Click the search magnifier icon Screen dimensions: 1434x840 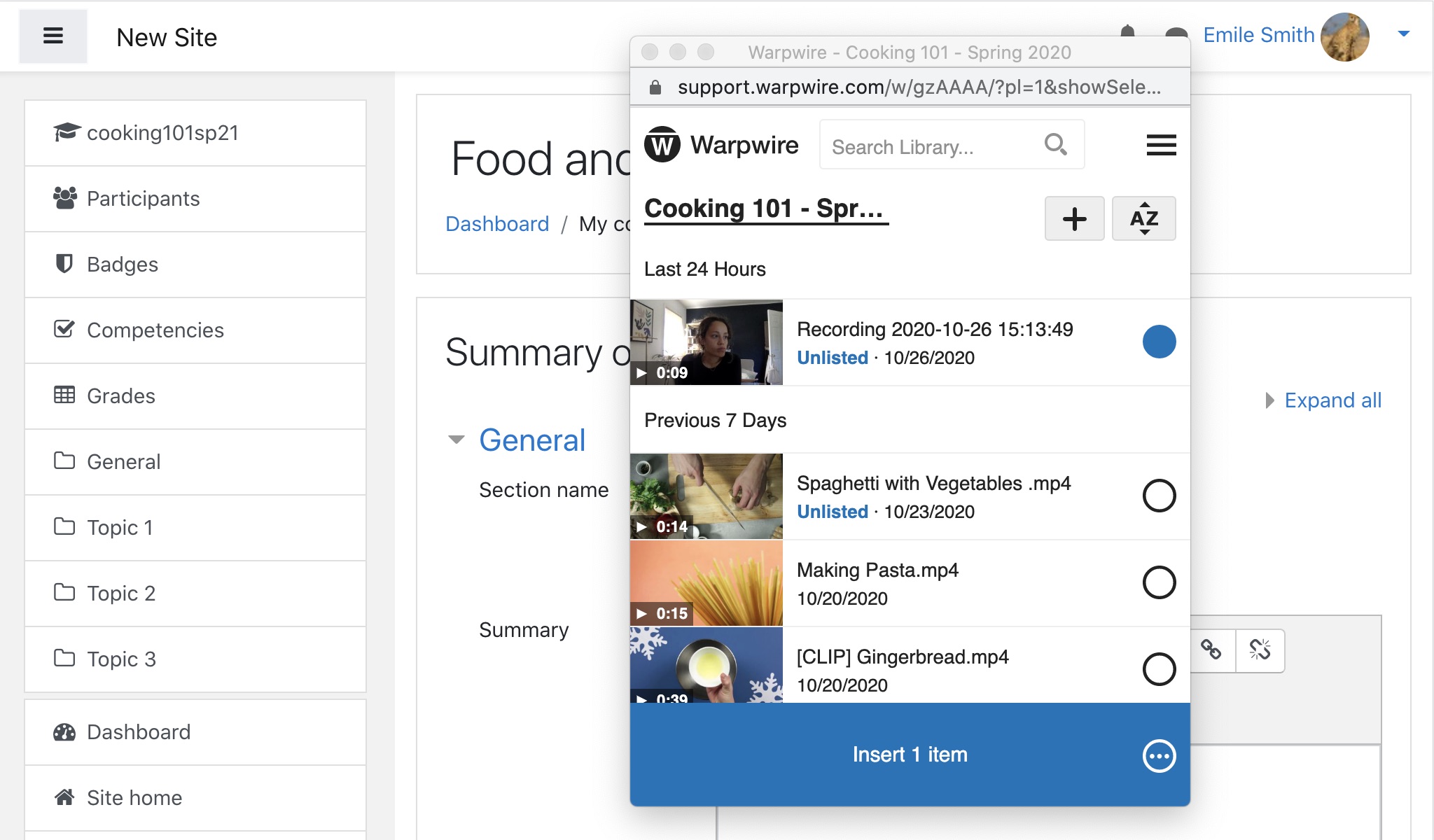pos(1055,145)
